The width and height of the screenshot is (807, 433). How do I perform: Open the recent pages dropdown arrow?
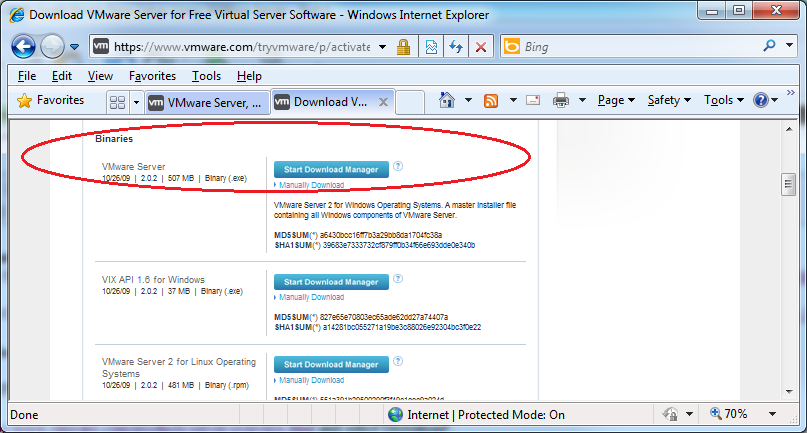pyautogui.click(x=75, y=47)
